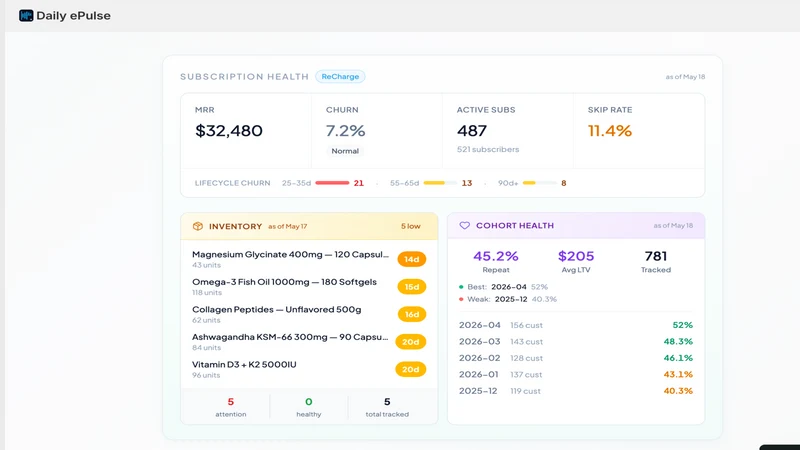This screenshot has height=450, width=800.
Task: Click the inventory as of May 17 date
Action: [288, 227]
